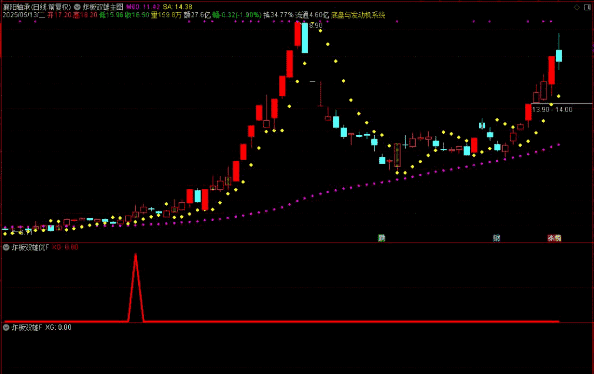Click the square window icon at top-right corner
The image size is (594, 374).
click(588, 7)
